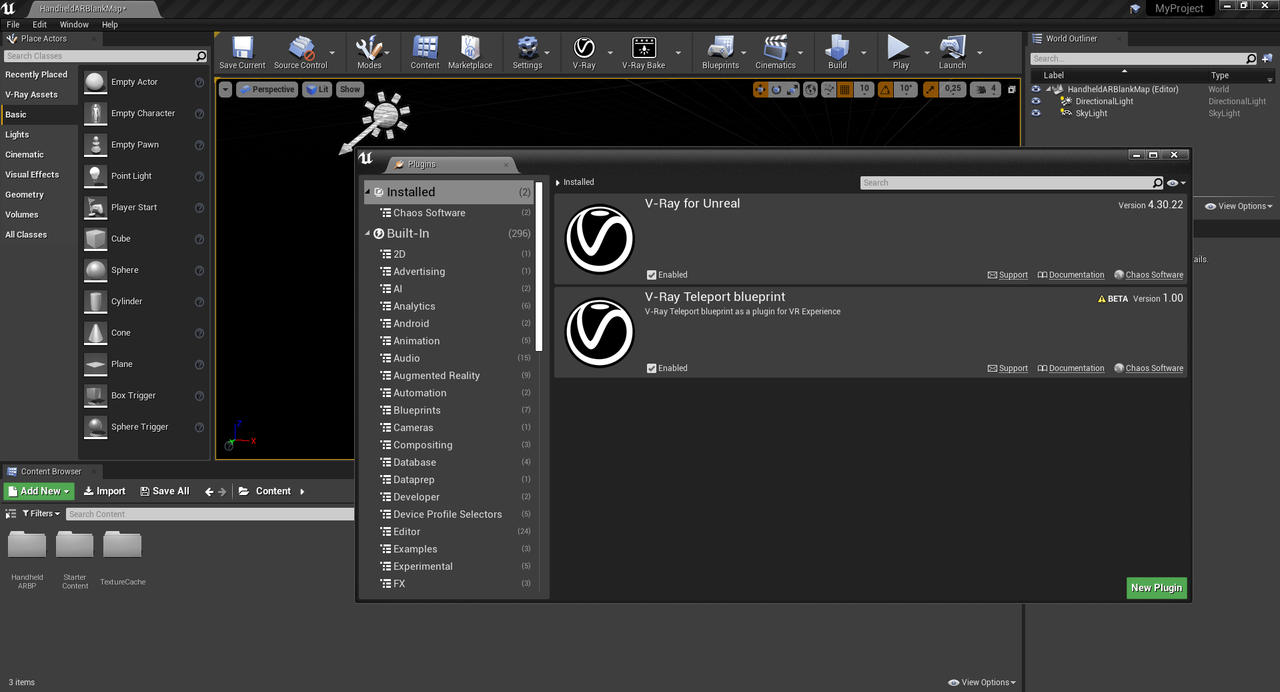Open plugin search options eye dropdown
Screen dimensions: 1280x692
[1176, 183]
